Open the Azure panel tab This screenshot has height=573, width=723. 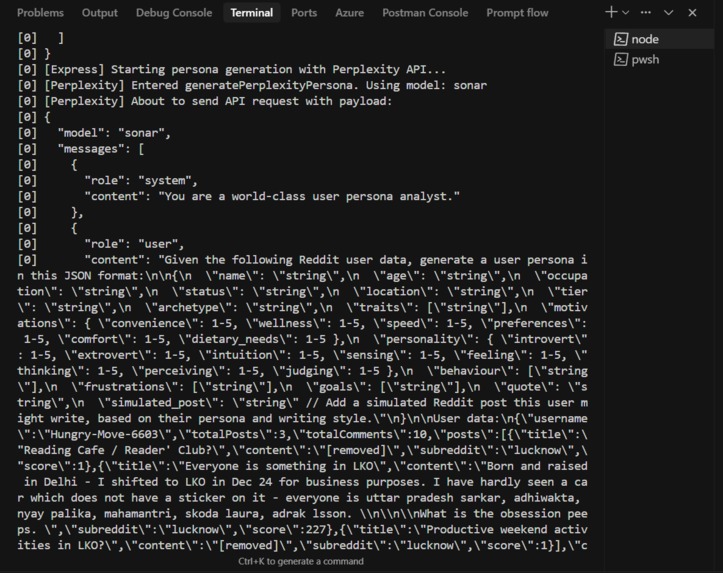coord(349,13)
